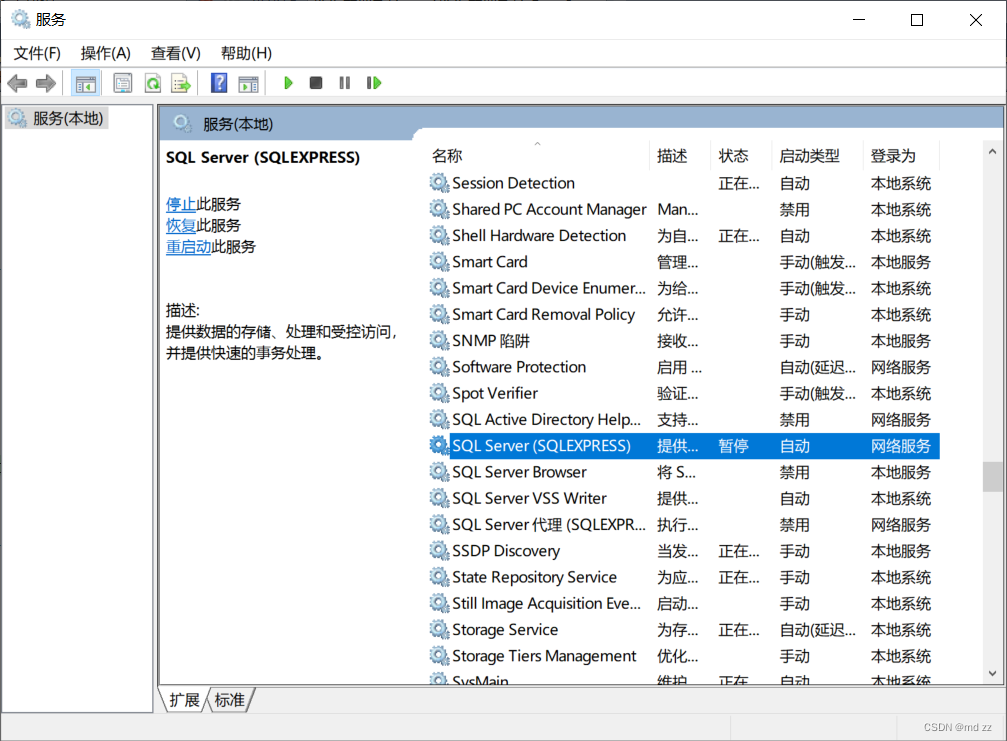Open the 操作(A) menu
Image resolution: width=1007 pixels, height=741 pixels.
click(105, 53)
